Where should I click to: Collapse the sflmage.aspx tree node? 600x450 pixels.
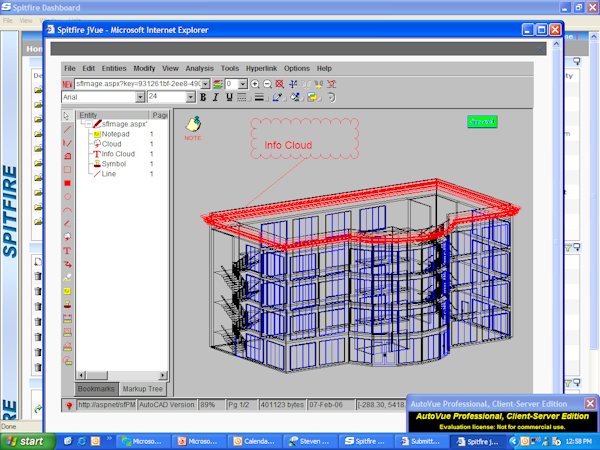tap(88, 124)
